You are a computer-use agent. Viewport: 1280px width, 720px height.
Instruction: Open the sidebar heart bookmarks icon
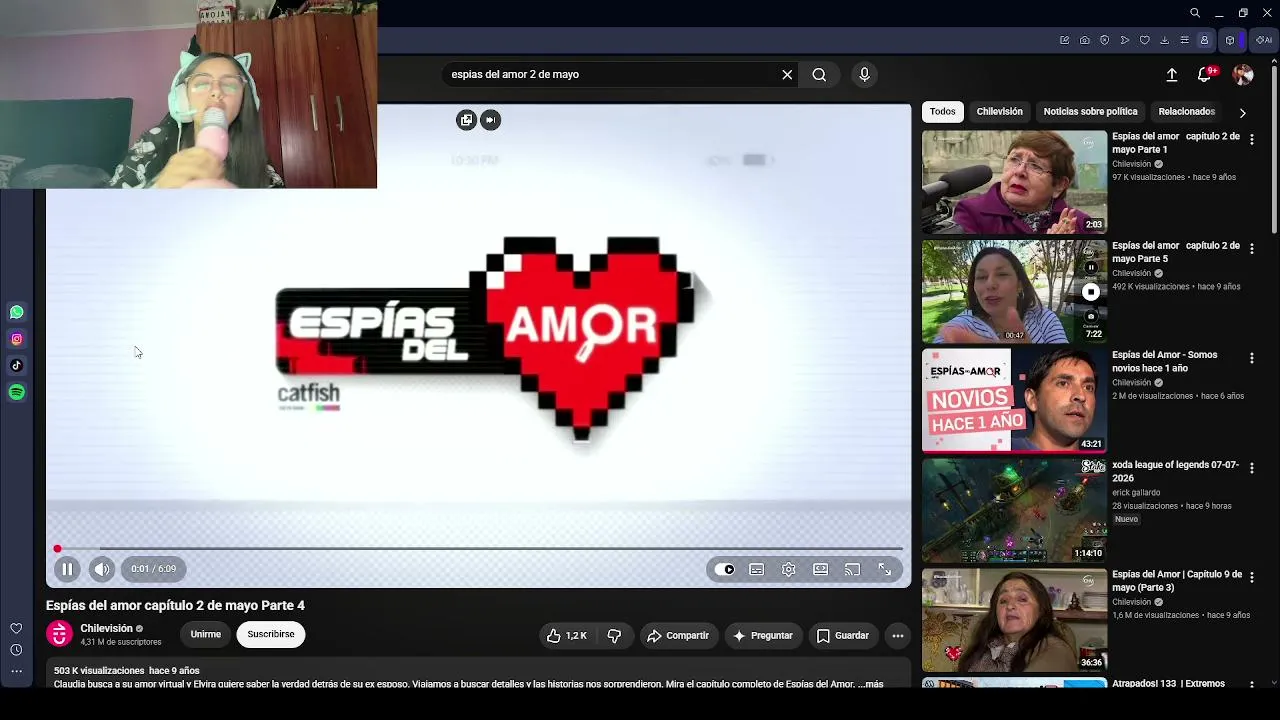(x=16, y=629)
